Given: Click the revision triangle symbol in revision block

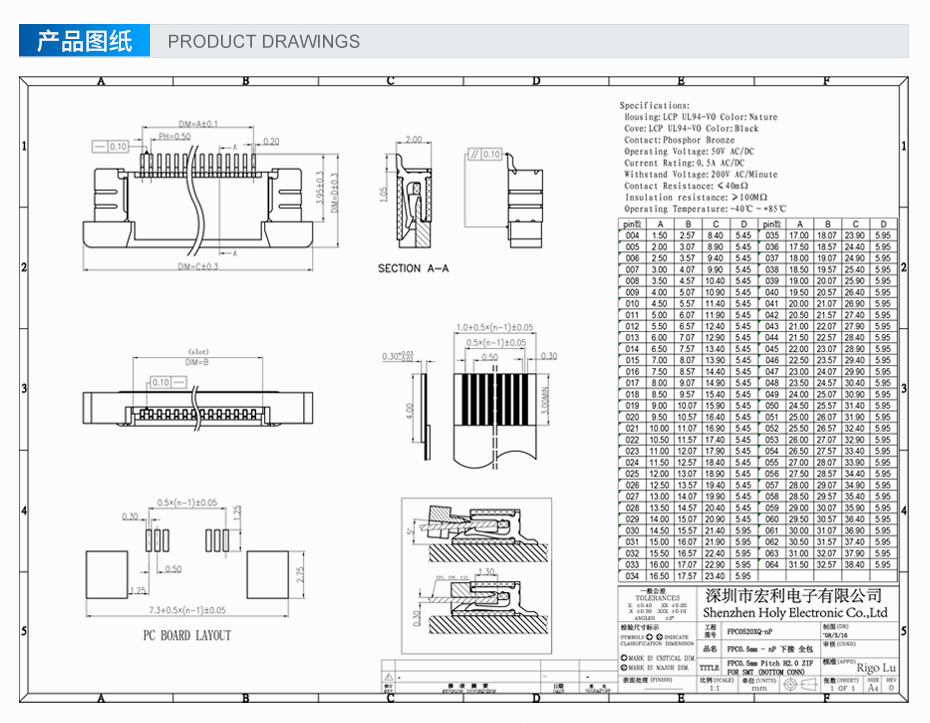Looking at the screenshot, I should tap(388, 677).
